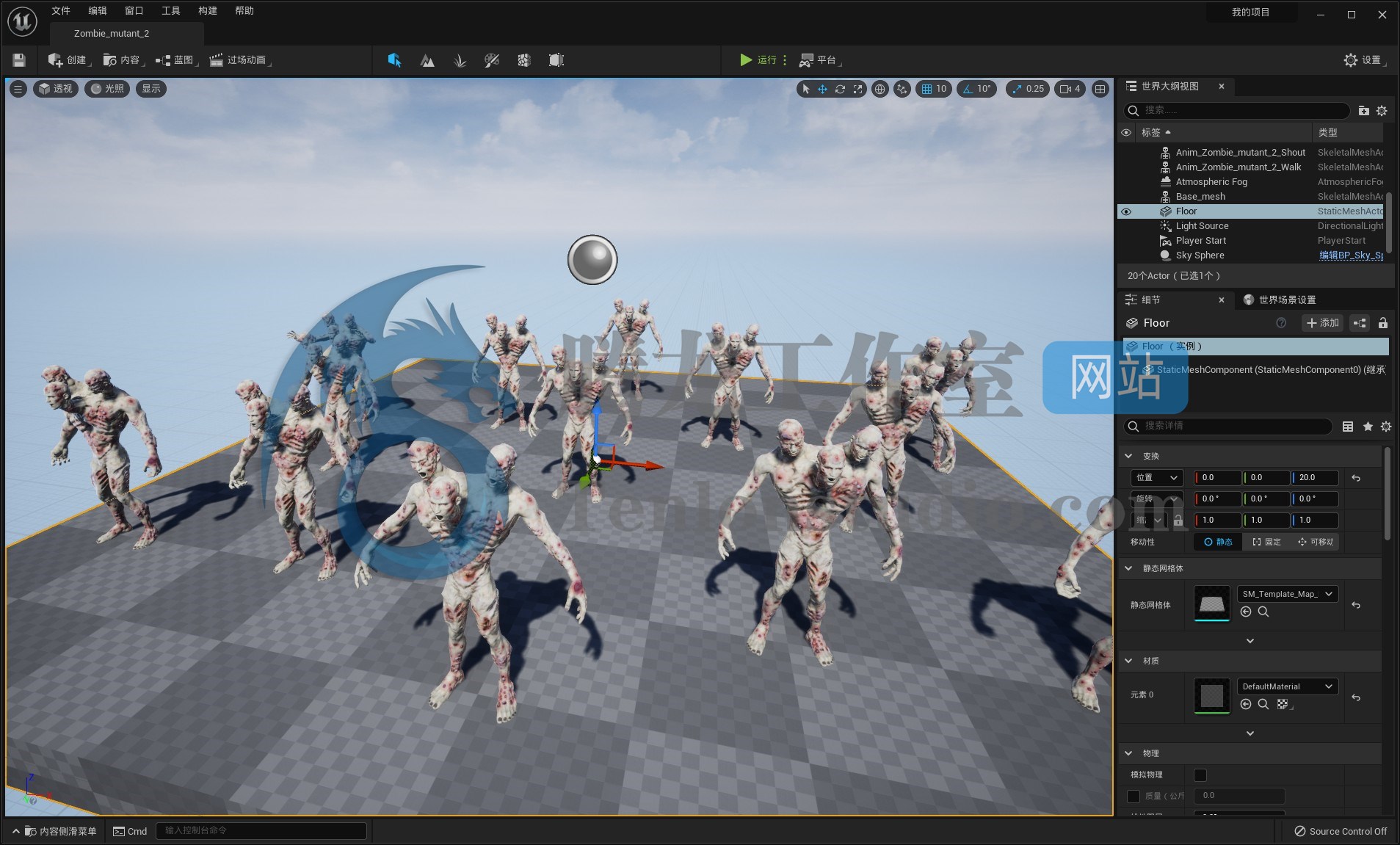The width and height of the screenshot is (1400, 845).
Task: Toggle favorites star in Details panel
Action: (1368, 427)
